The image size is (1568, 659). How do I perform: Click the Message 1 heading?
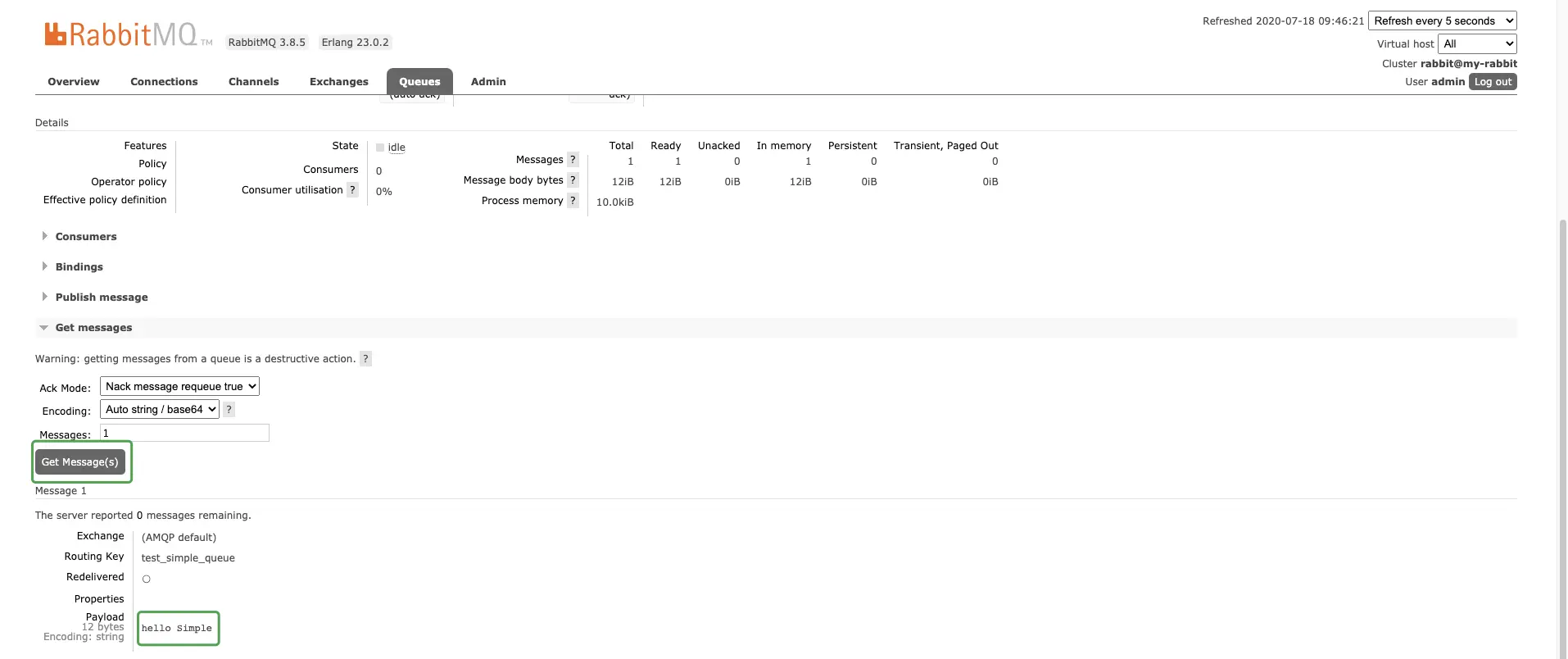click(61, 491)
